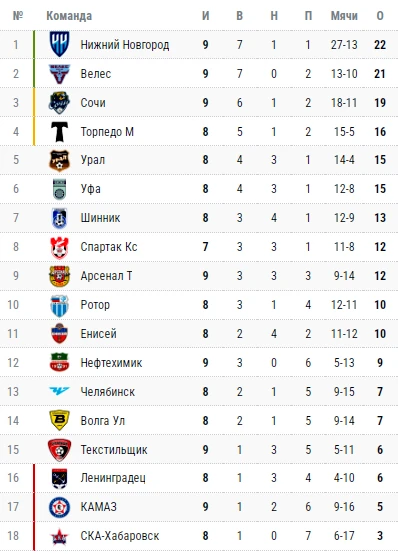The image size is (398, 557).
Task: Click the Ленинградец team name
Action: click(x=113, y=478)
